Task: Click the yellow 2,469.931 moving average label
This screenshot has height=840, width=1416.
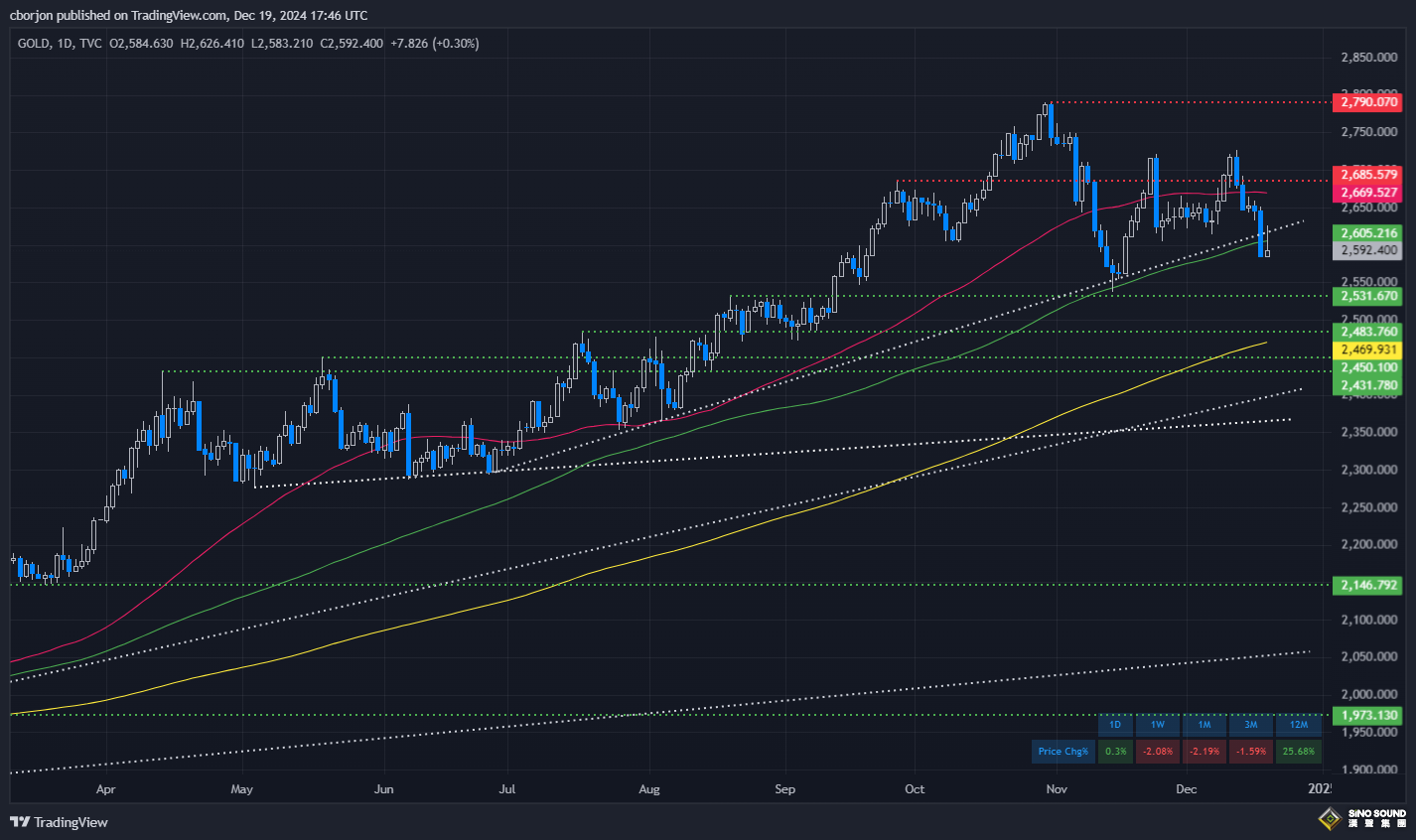Action: coord(1368,350)
